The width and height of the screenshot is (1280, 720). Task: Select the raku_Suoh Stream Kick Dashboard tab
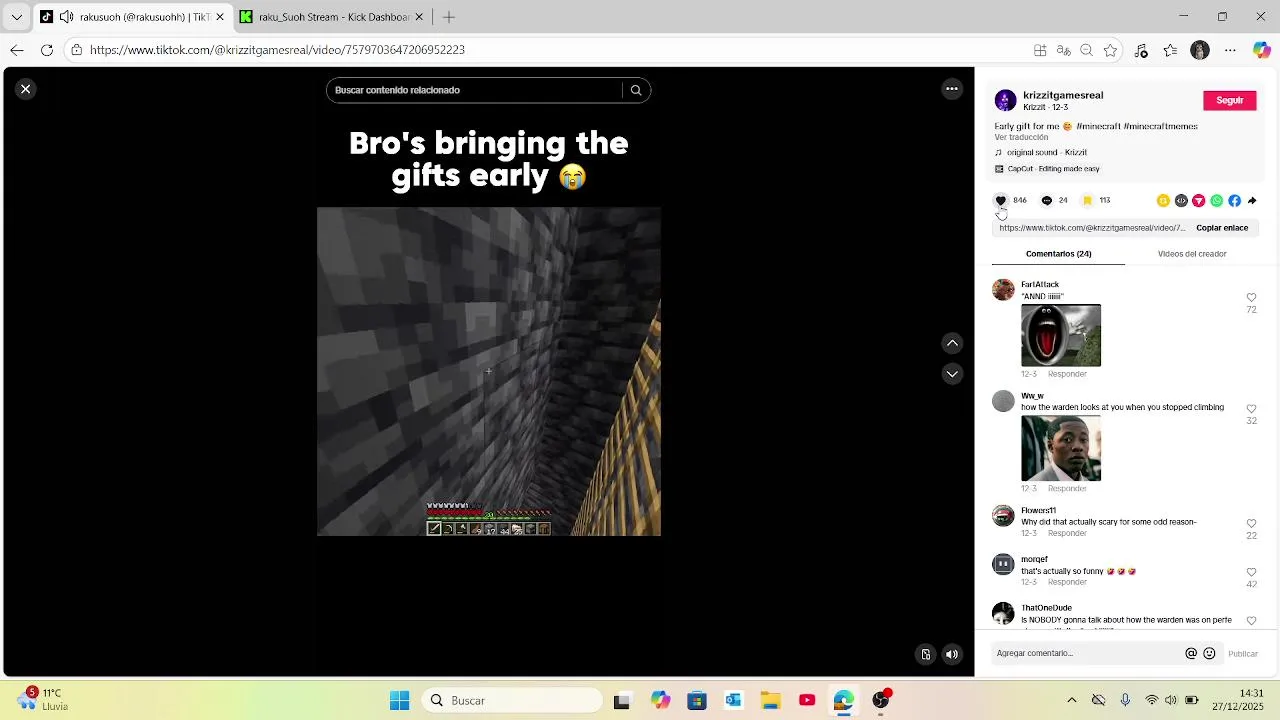point(333,17)
